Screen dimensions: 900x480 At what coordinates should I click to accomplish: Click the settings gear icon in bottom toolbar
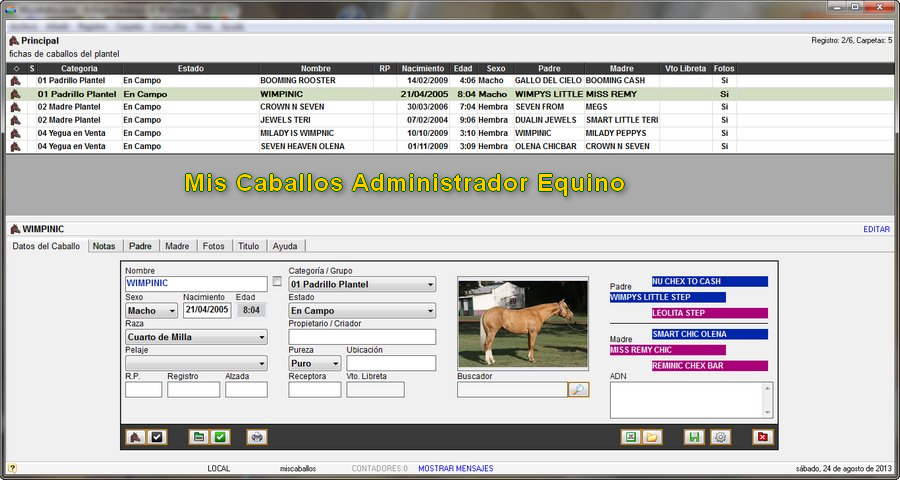coord(721,438)
